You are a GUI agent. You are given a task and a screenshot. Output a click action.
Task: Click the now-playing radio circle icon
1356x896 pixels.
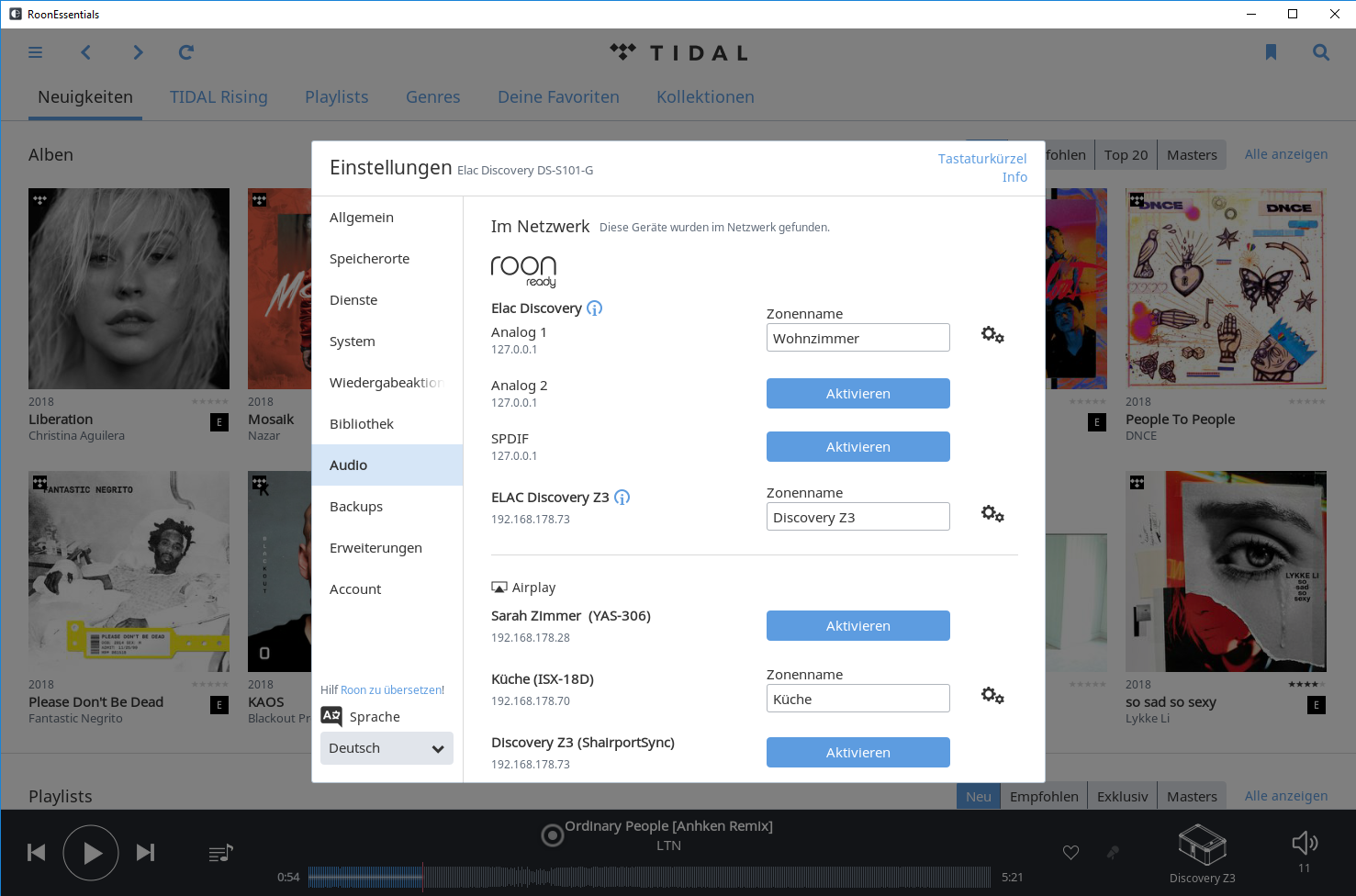coord(552,835)
